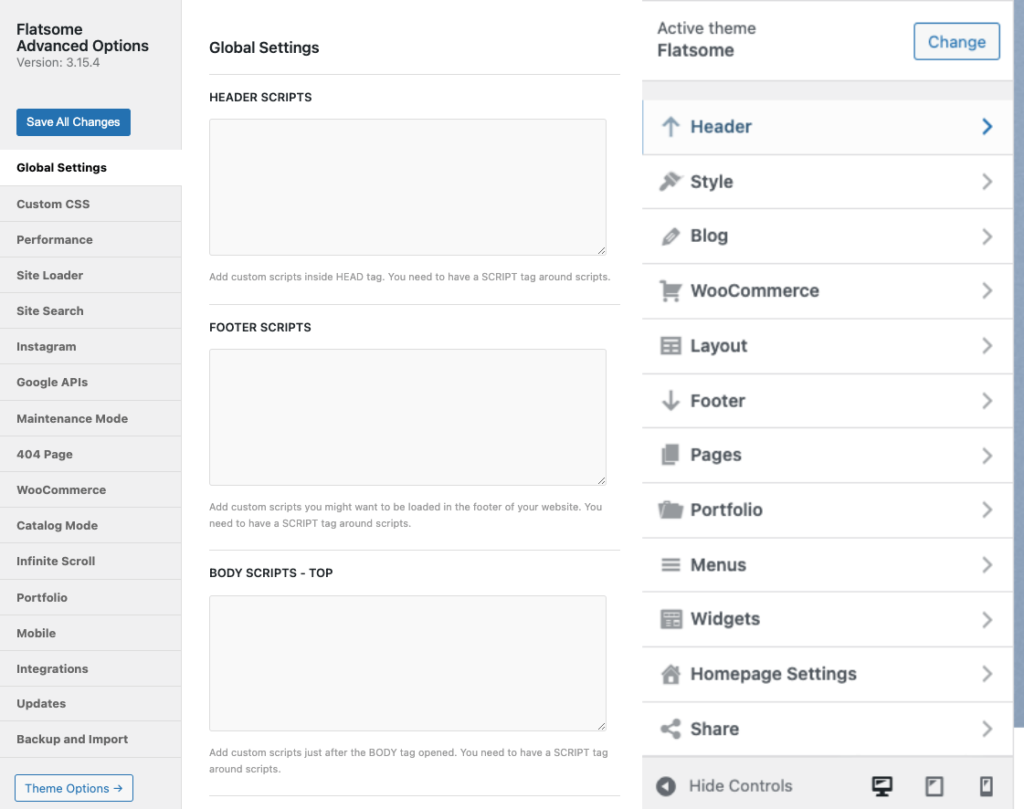This screenshot has width=1024, height=809.
Task: Open the Integrations sidebar tab
Action: click(x=91, y=669)
